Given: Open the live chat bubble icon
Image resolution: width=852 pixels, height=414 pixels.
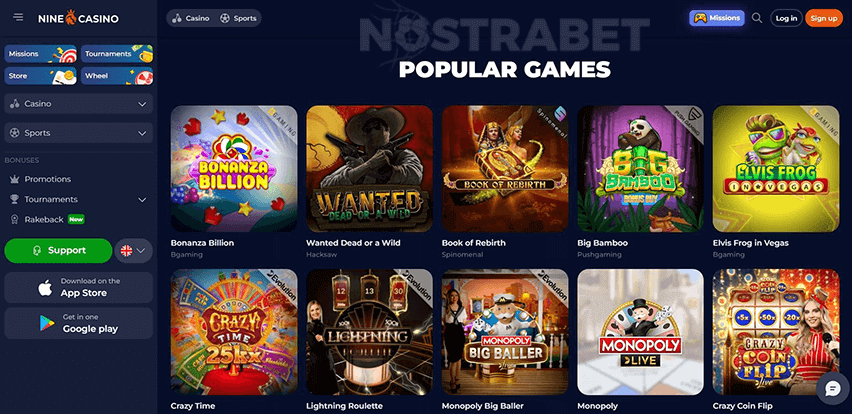Looking at the screenshot, I should pyautogui.click(x=832, y=388).
